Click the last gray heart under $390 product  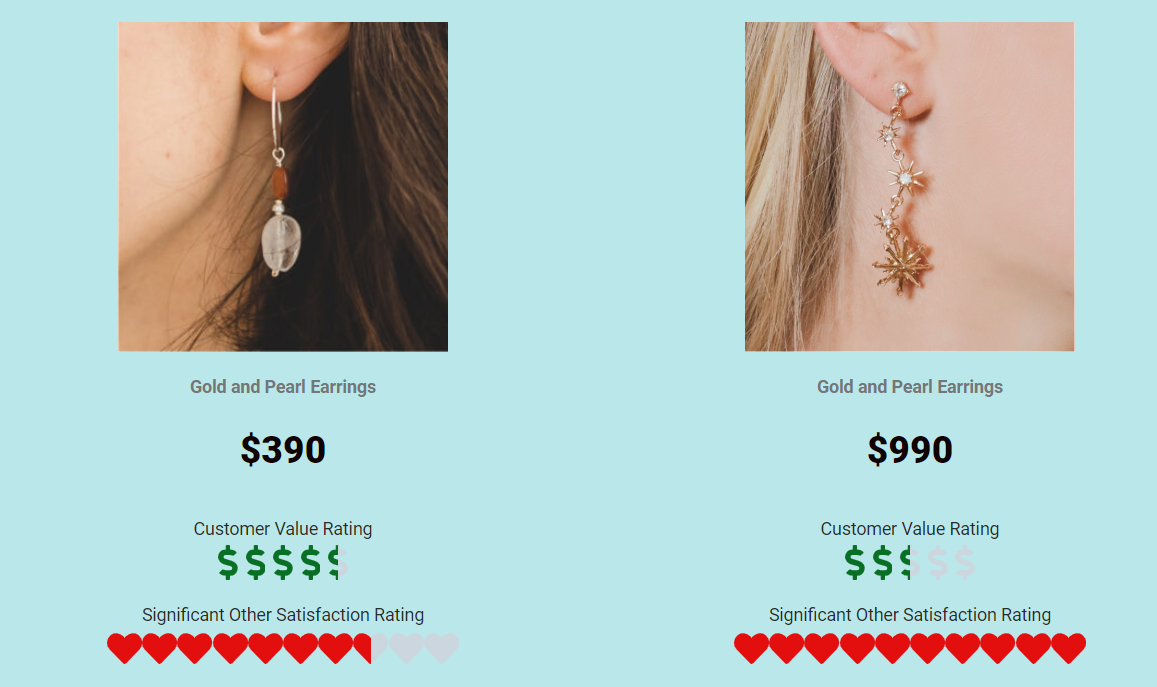[x=441, y=648]
